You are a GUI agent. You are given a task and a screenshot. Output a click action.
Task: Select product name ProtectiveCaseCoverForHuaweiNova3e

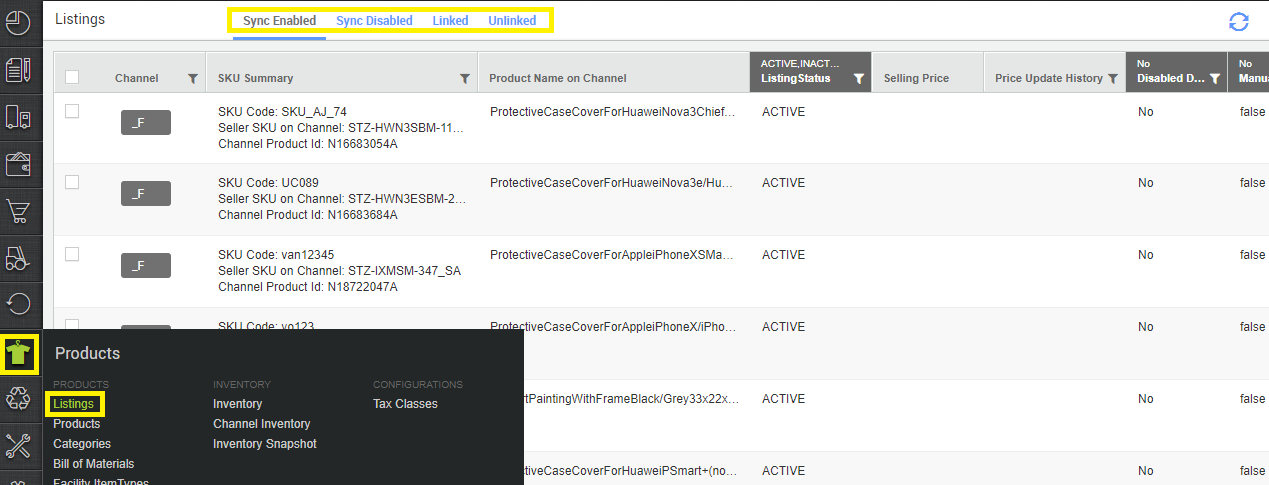[x=613, y=183]
